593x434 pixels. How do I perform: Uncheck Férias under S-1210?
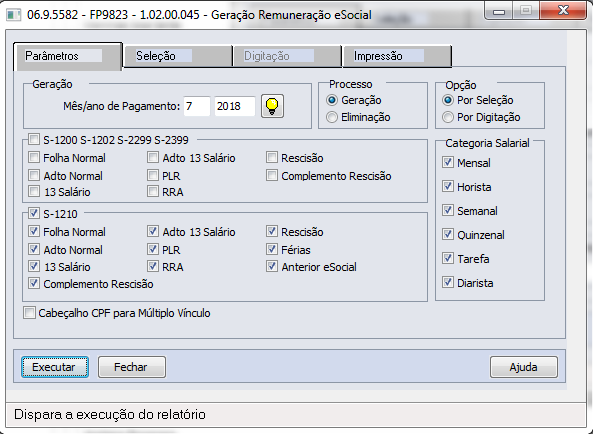[272, 249]
